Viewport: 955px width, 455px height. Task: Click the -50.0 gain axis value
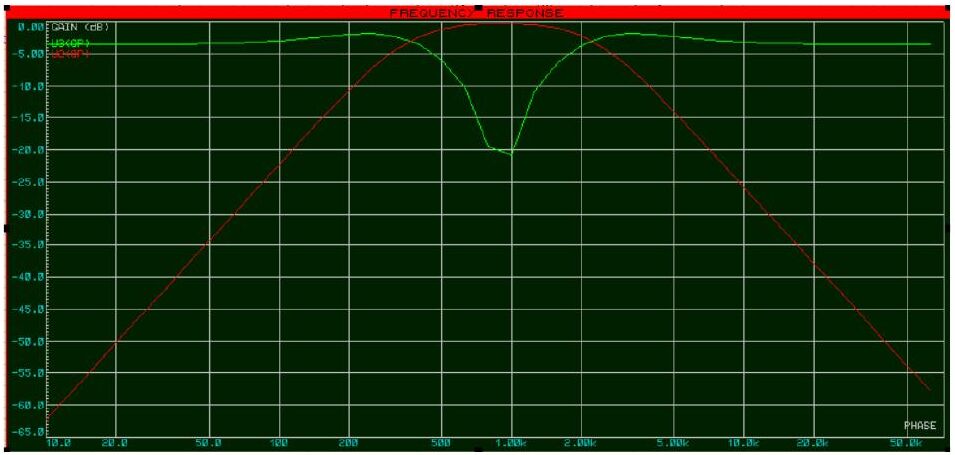pyautogui.click(x=28, y=341)
